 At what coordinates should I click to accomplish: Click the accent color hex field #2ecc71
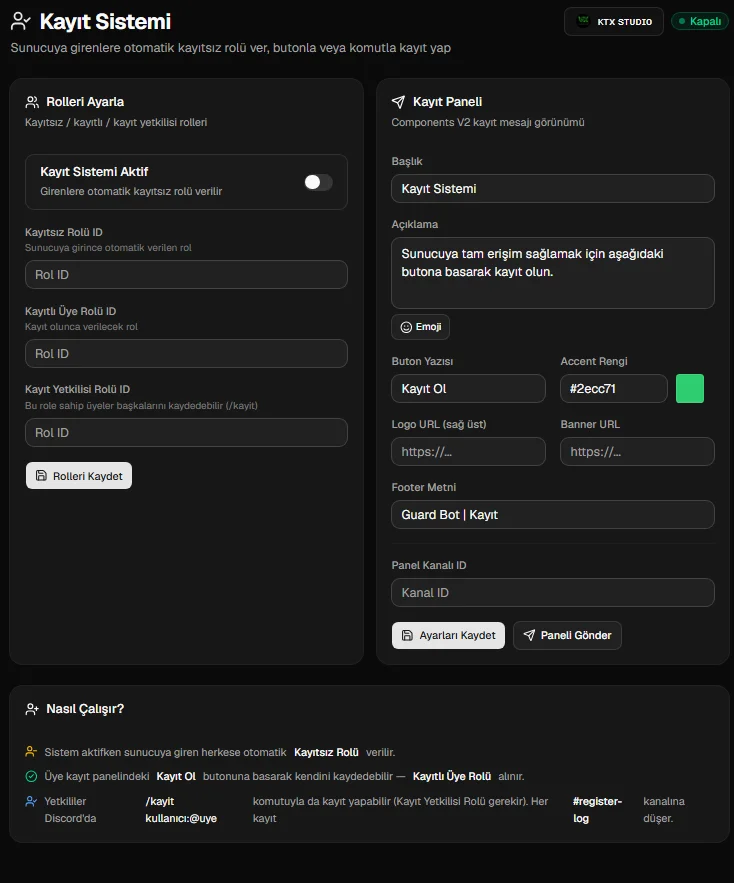pos(614,389)
